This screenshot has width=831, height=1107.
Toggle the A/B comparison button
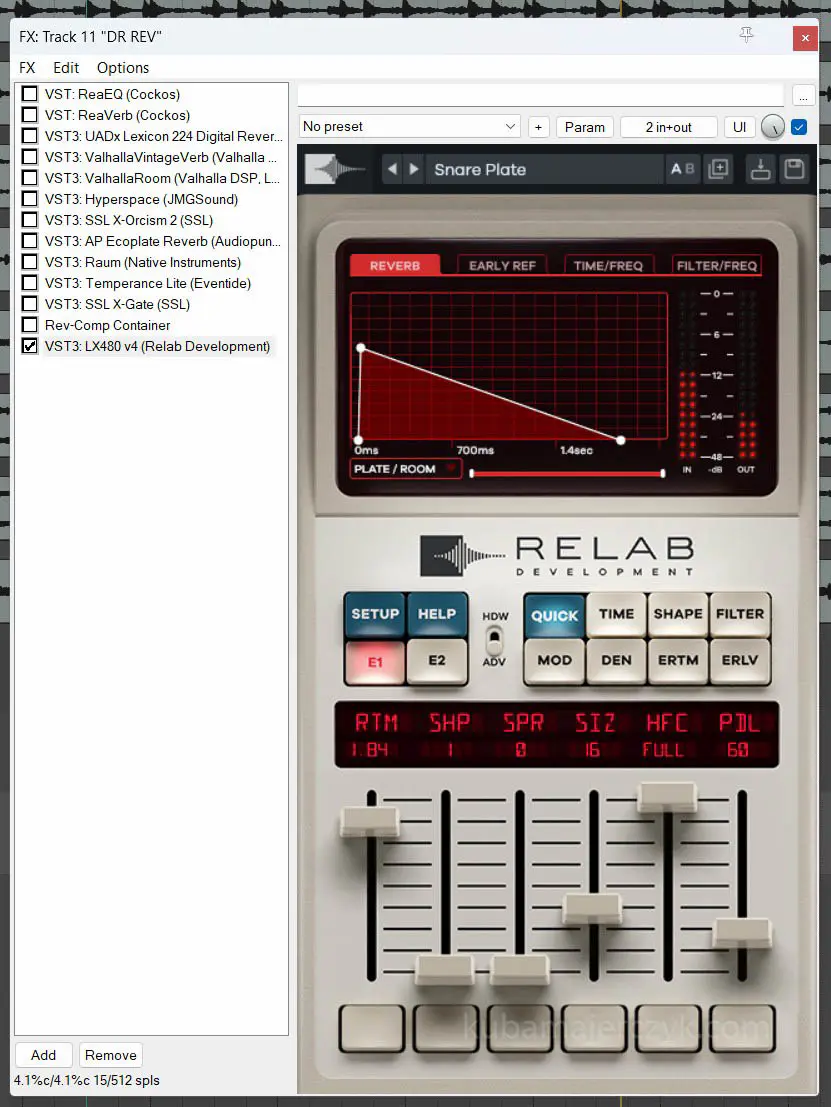click(682, 169)
